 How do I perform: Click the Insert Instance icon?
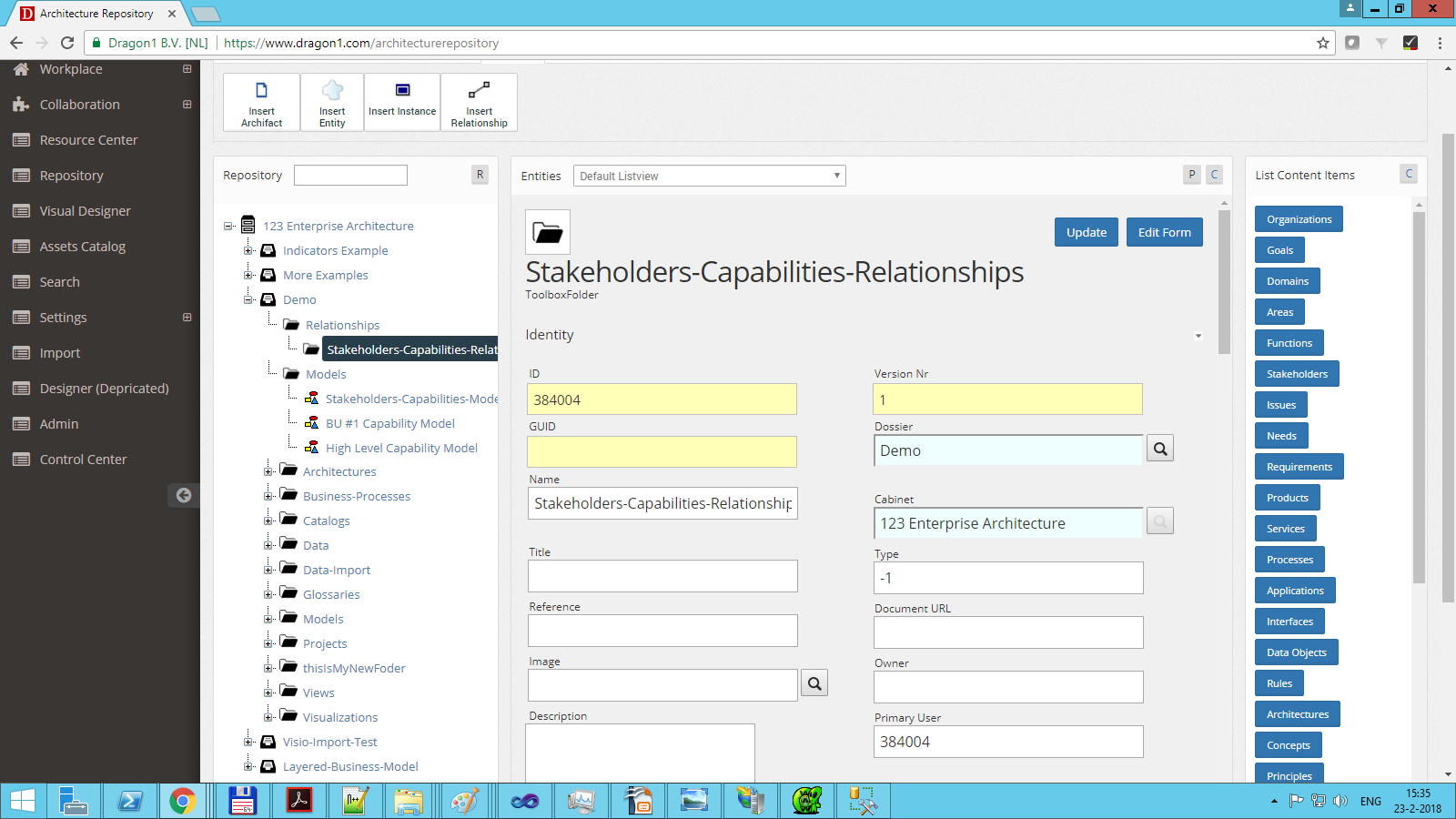(x=402, y=90)
